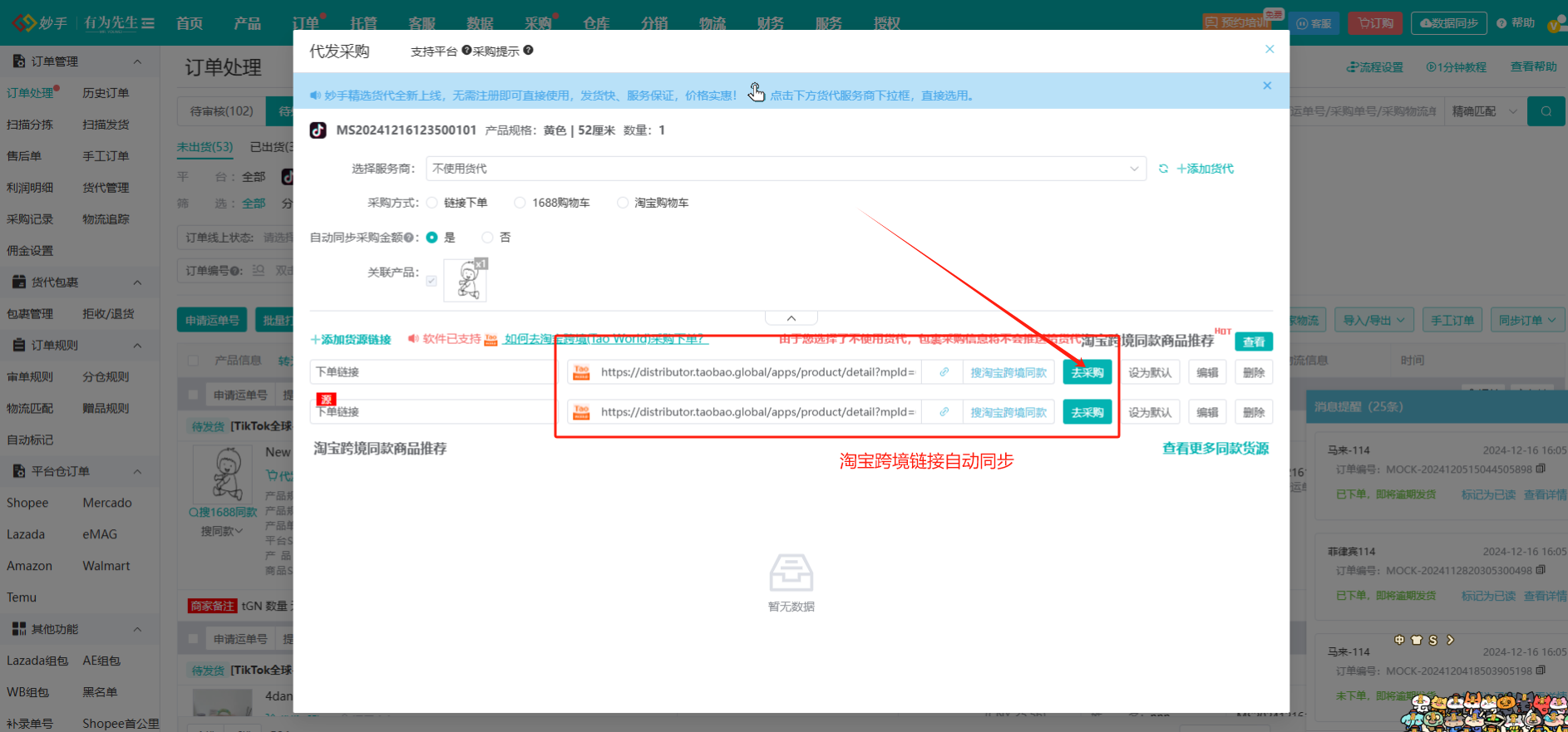Image resolution: width=1568 pixels, height=732 pixels.
Task: Toggle the 关联产品 checkbox
Action: 431,281
